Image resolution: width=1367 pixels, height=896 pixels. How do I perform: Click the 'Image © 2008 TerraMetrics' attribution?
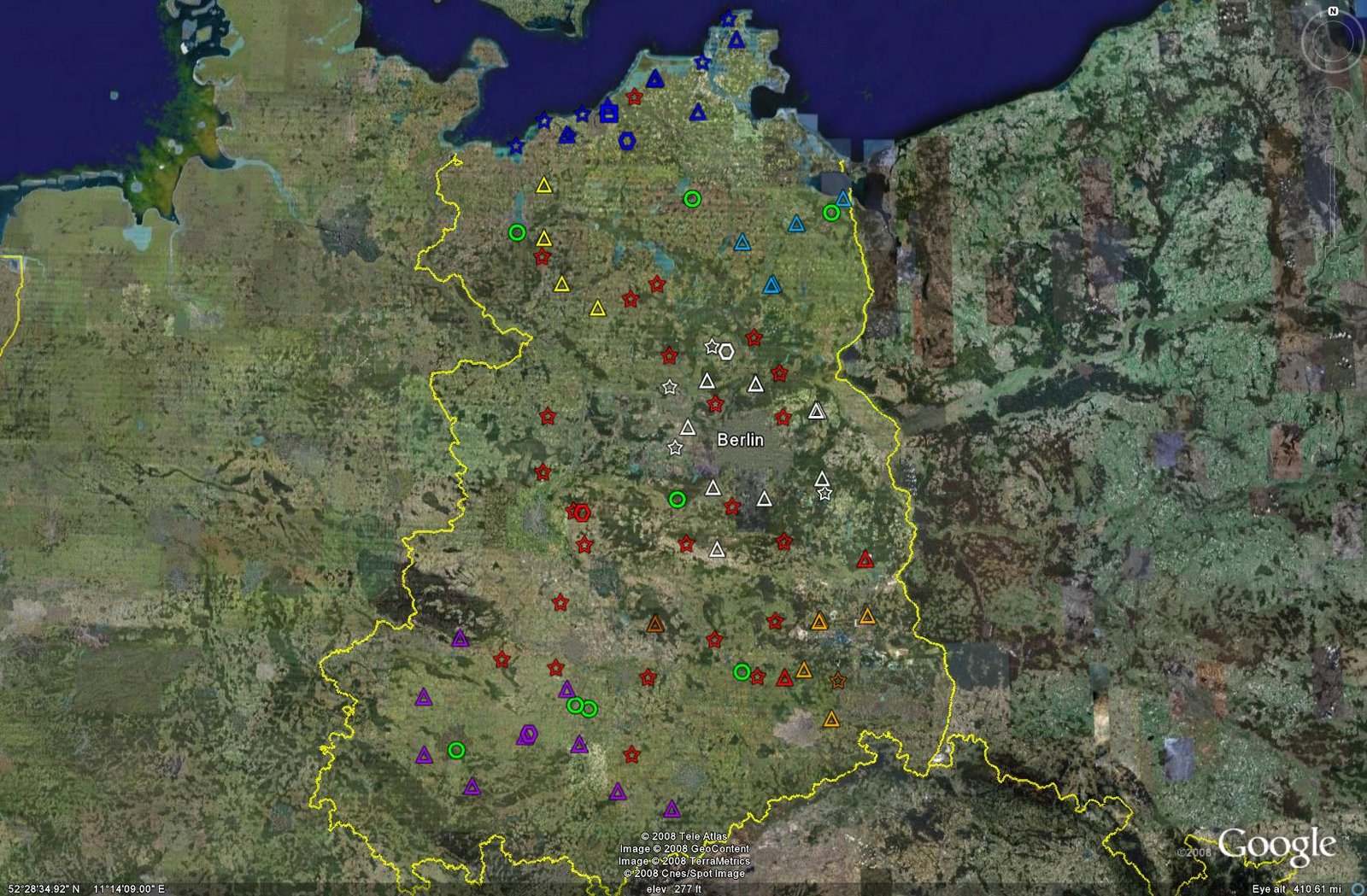pos(684,861)
